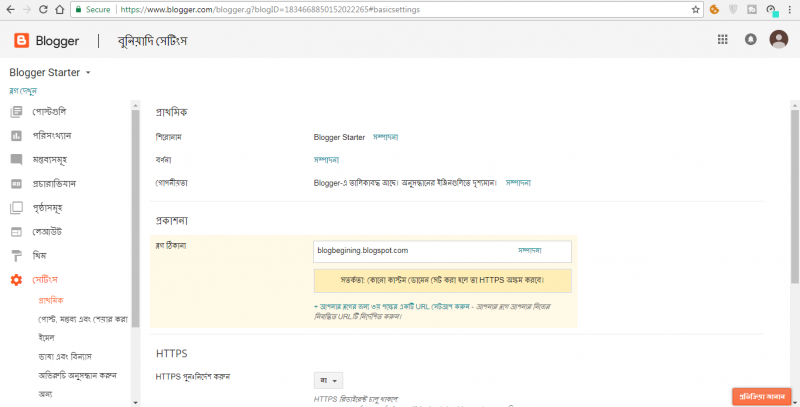Screen dimensions: 800x407
Task: Open the account profile avatar
Action: coord(779,39)
